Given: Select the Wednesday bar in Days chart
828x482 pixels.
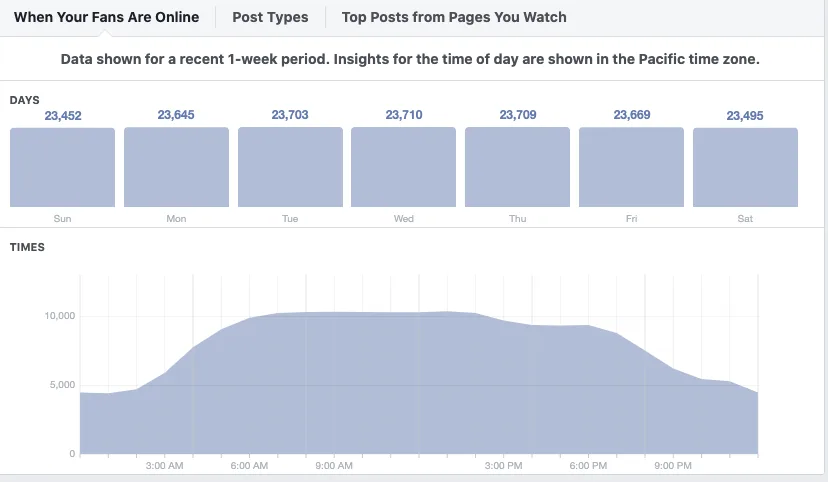Looking at the screenshot, I should pos(403,167).
